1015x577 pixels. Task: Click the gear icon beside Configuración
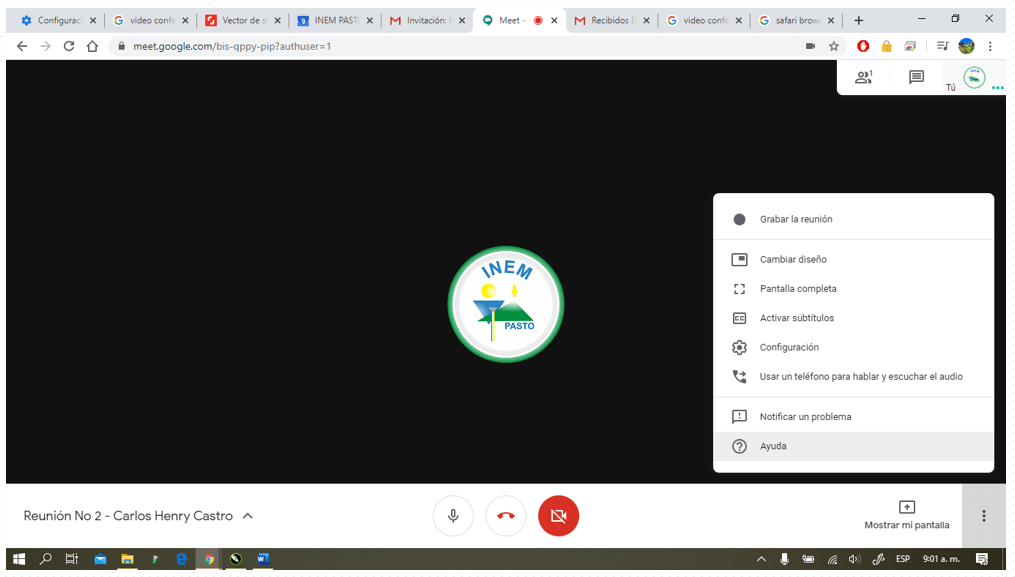(739, 347)
